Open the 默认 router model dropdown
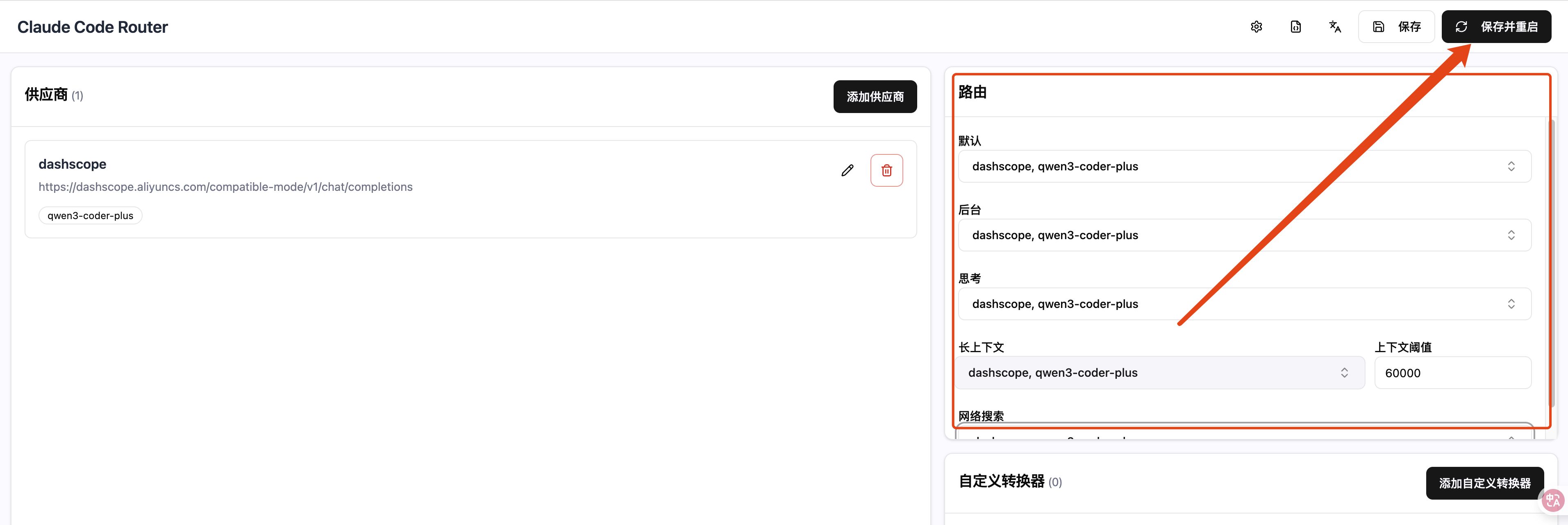1568x525 pixels. [1244, 166]
